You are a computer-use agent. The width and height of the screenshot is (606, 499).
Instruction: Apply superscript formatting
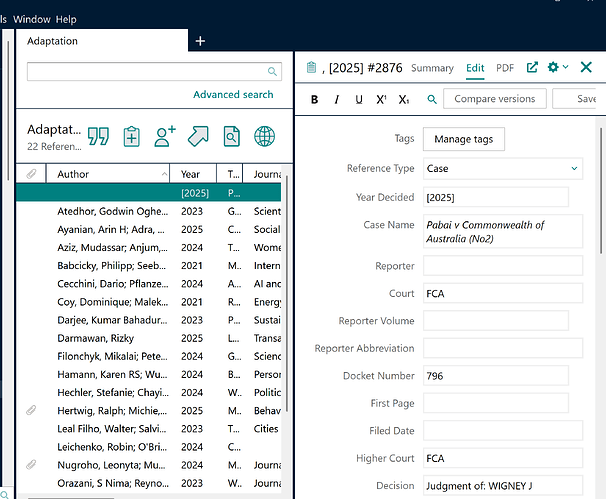click(381, 99)
